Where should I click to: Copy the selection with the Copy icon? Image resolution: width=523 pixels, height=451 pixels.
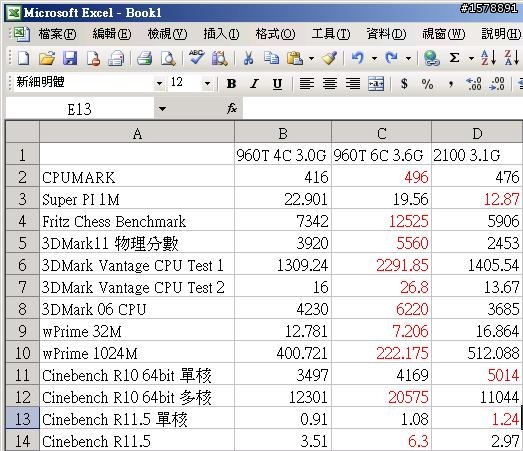coord(271,58)
